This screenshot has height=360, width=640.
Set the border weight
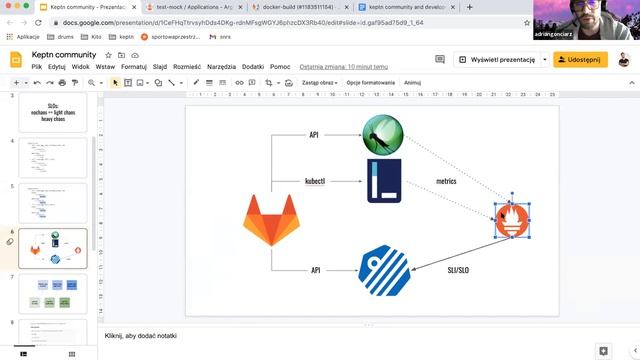click(209, 83)
